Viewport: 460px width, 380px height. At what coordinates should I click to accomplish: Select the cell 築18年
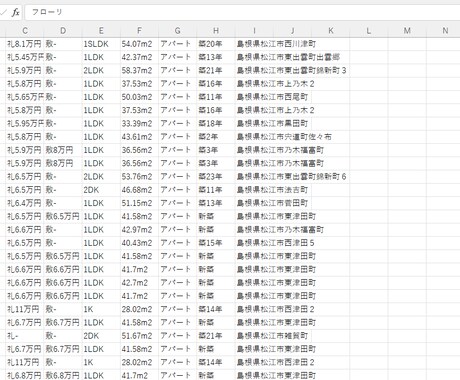point(216,123)
